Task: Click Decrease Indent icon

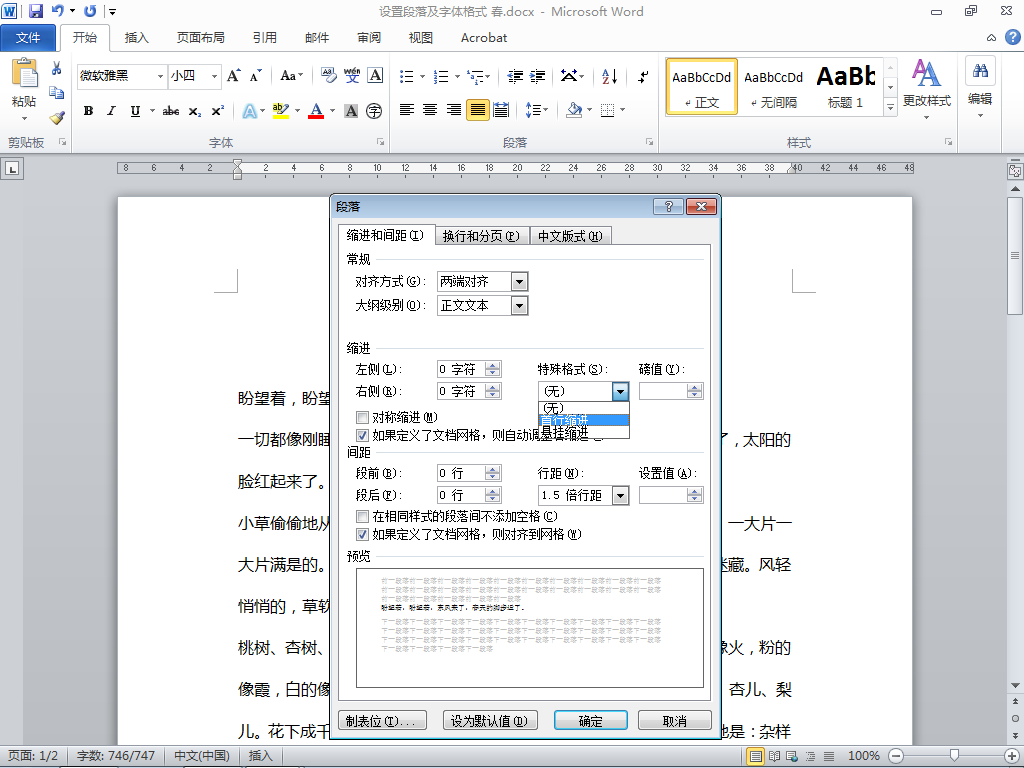Action: pyautogui.click(x=515, y=76)
